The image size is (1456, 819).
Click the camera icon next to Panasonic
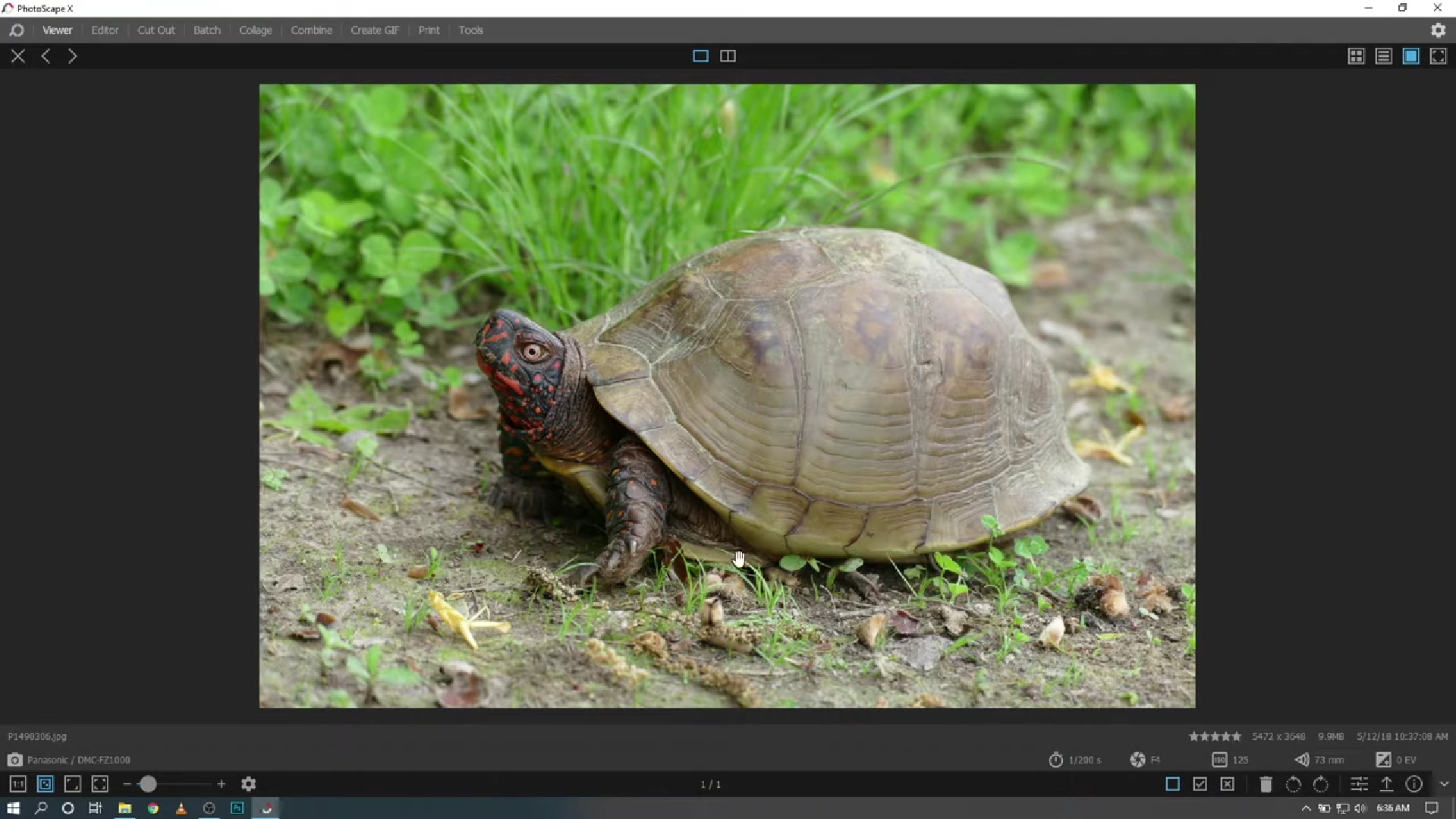(x=14, y=760)
